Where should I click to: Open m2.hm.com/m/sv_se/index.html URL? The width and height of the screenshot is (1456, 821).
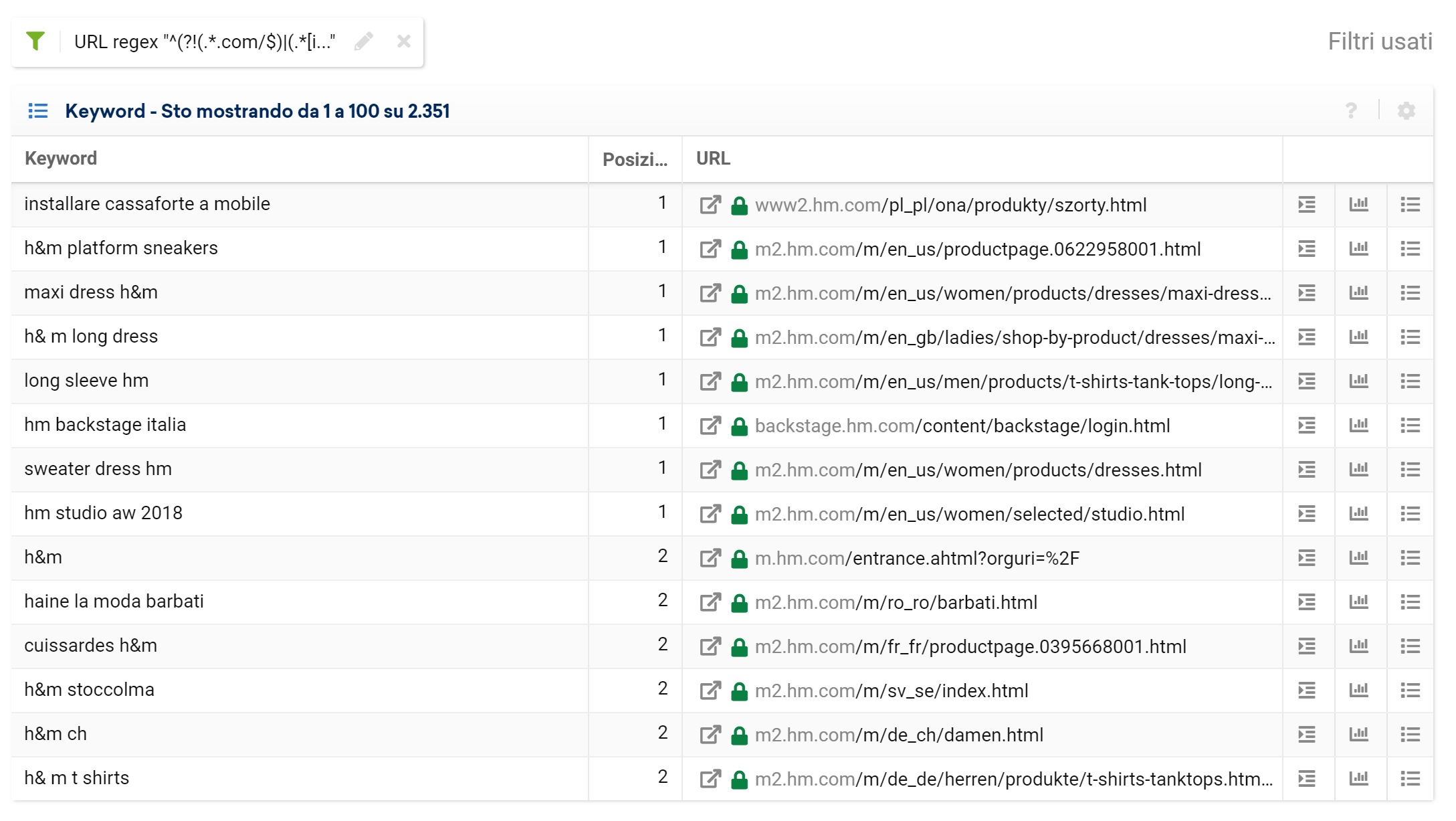click(x=892, y=691)
